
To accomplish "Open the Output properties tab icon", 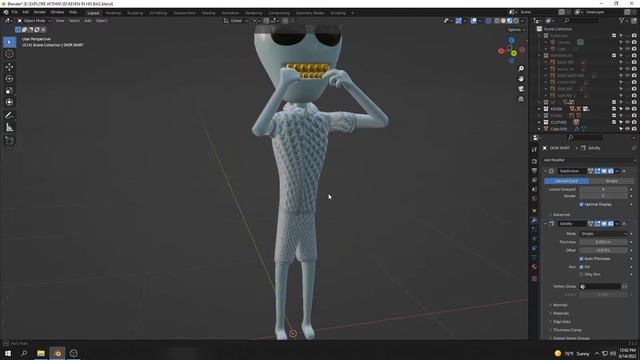I will 534,171.
